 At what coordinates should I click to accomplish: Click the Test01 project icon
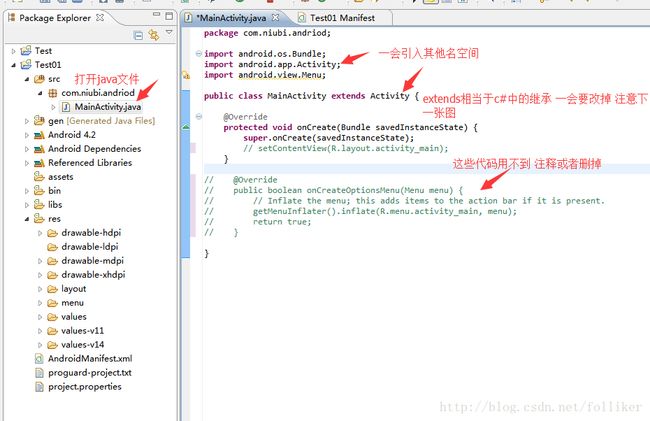point(26,65)
